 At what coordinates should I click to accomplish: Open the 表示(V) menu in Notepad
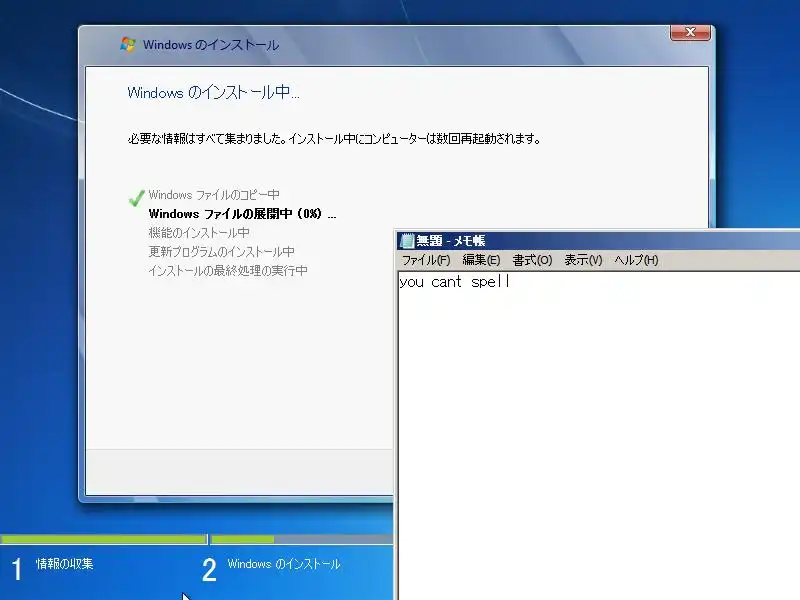[x=583, y=260]
